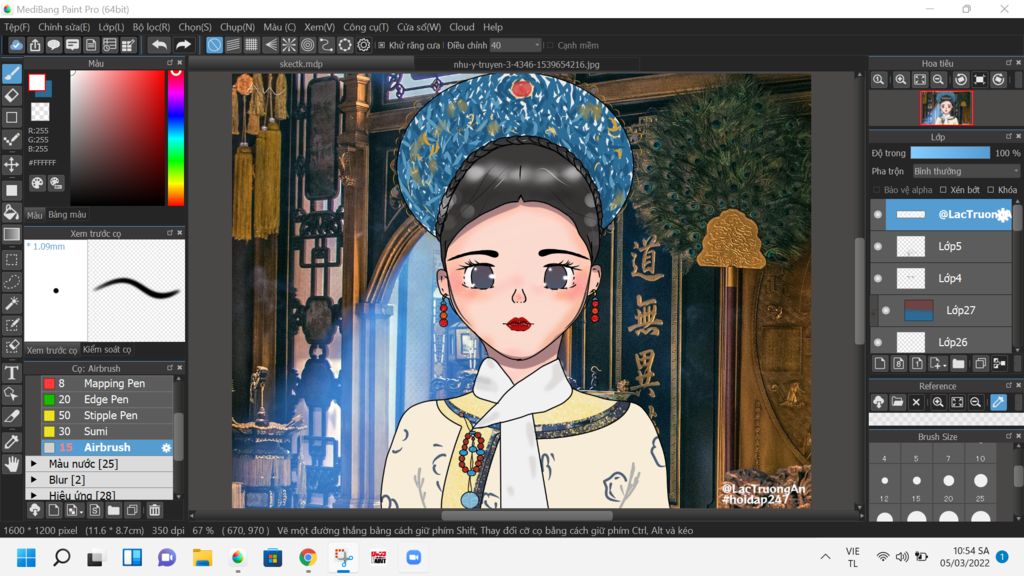Open Windows Start menu
The width and height of the screenshot is (1024, 576).
point(26,557)
